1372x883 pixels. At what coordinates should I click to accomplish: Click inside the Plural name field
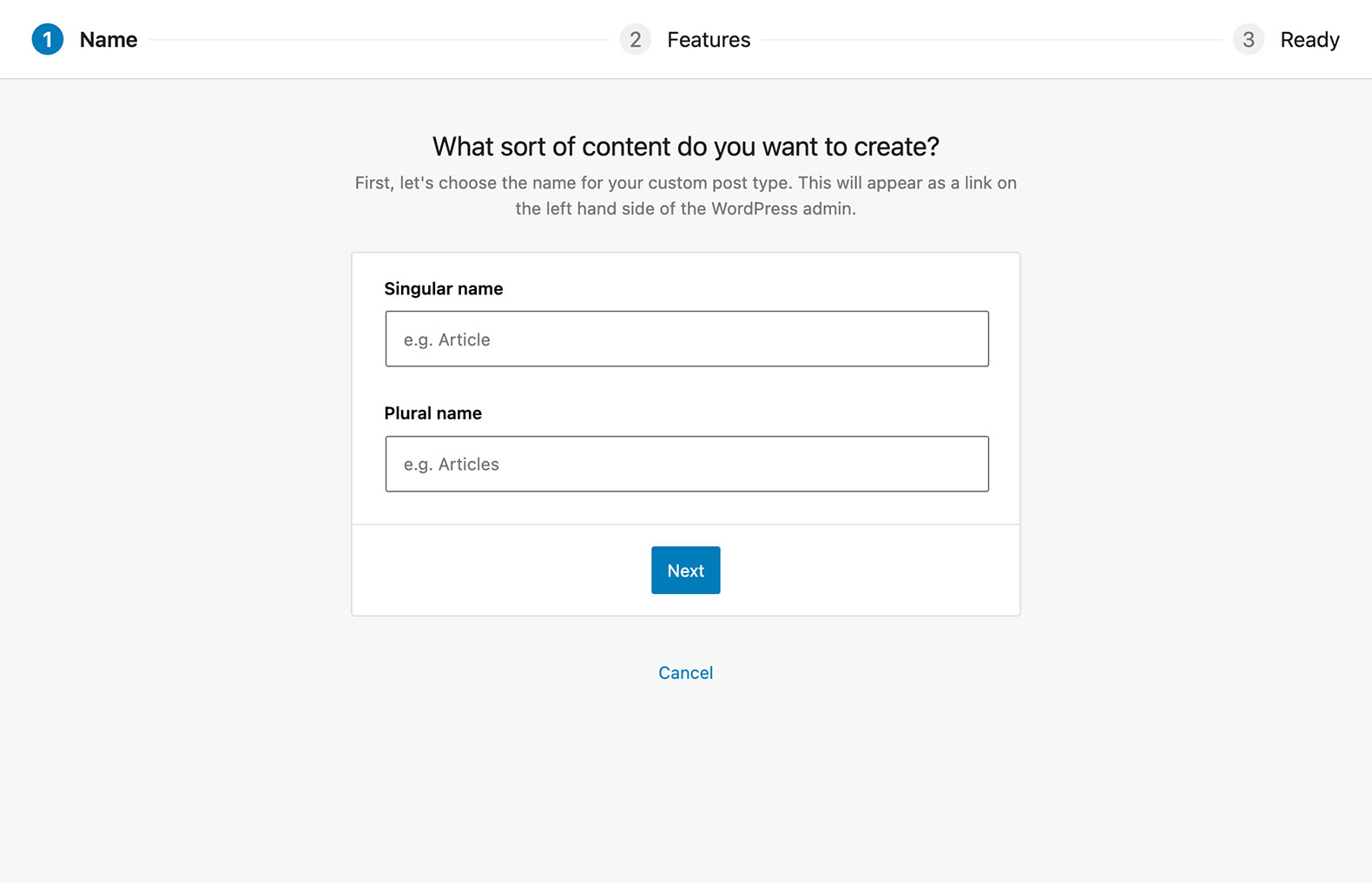[686, 464]
